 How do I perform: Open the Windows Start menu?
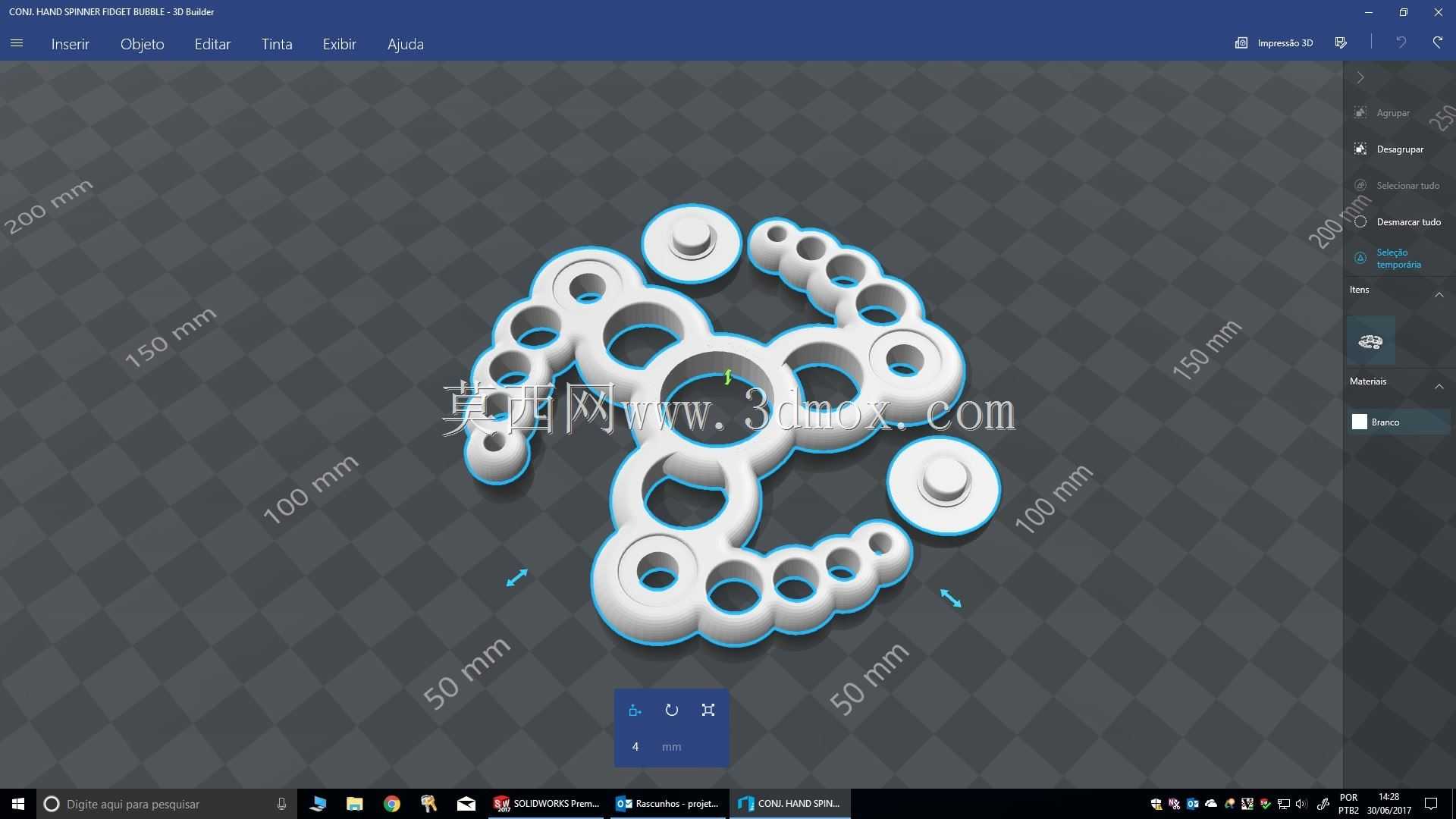point(18,804)
